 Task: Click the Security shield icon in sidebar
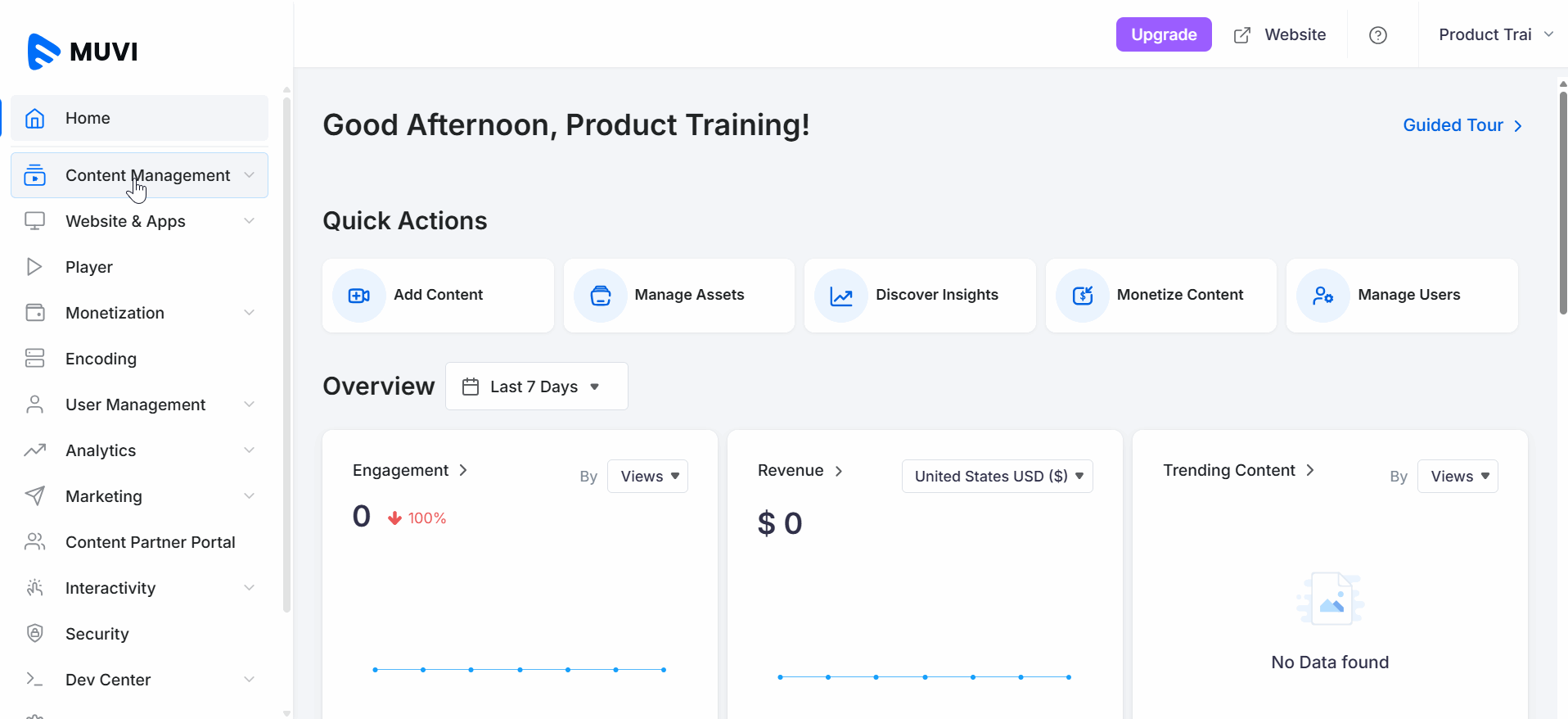[x=34, y=633]
